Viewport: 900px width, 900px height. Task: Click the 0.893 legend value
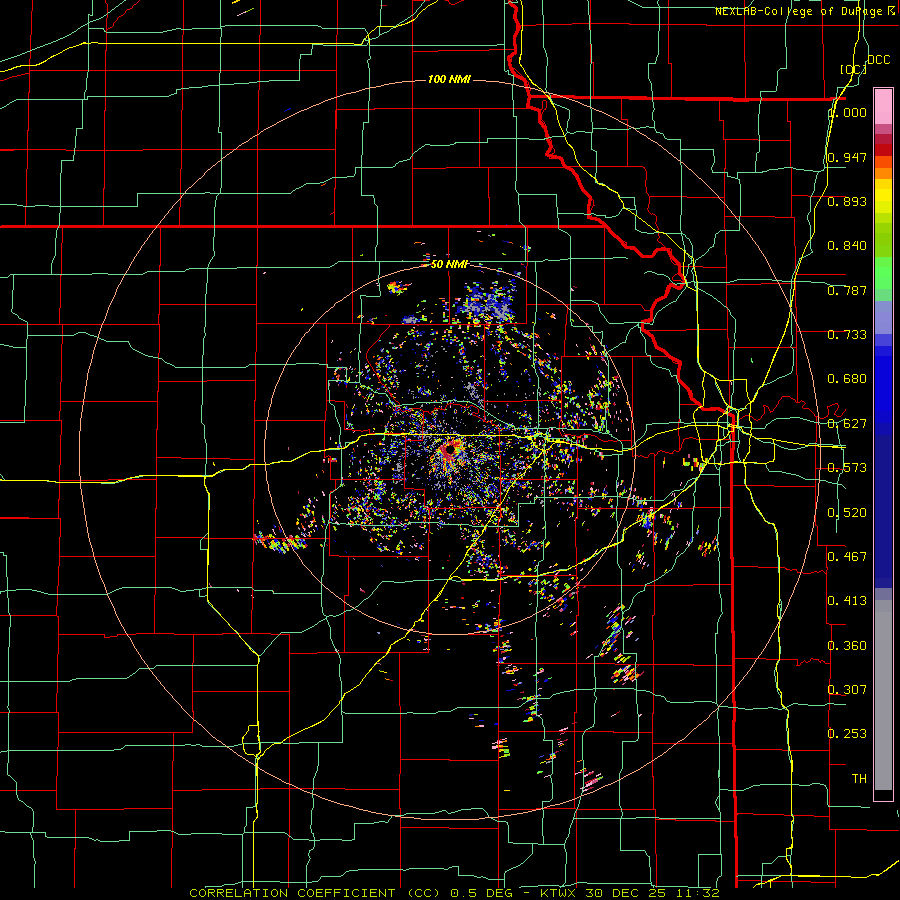[847, 201]
